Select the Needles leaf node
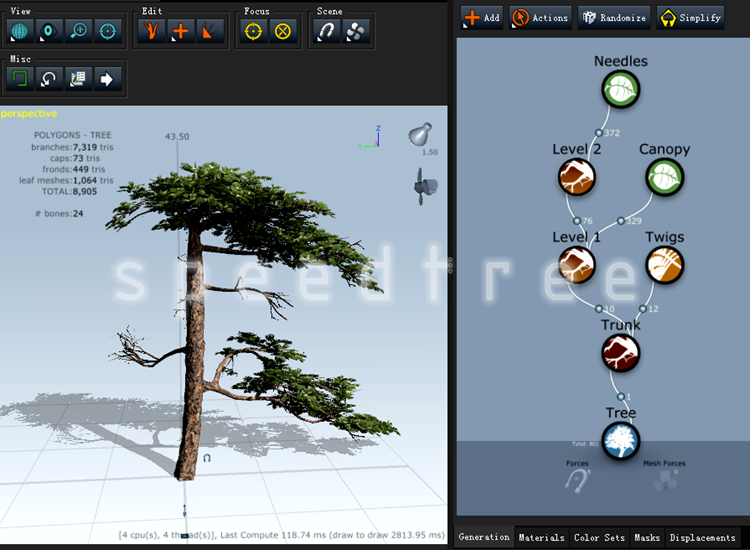The height and width of the screenshot is (550, 750). [620, 90]
